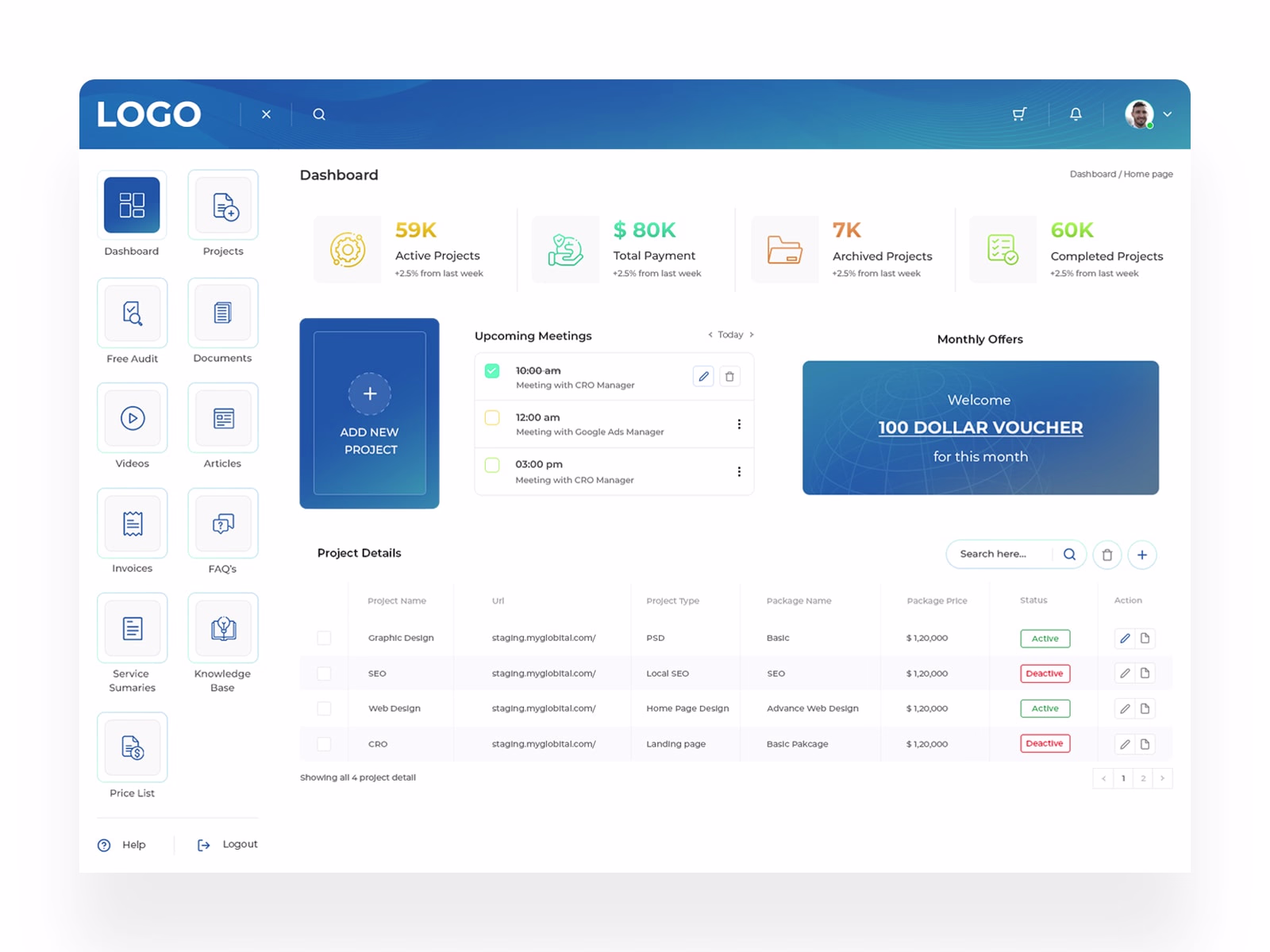Image resolution: width=1270 pixels, height=952 pixels.
Task: Open notifications from the bell icon
Action: [1076, 113]
